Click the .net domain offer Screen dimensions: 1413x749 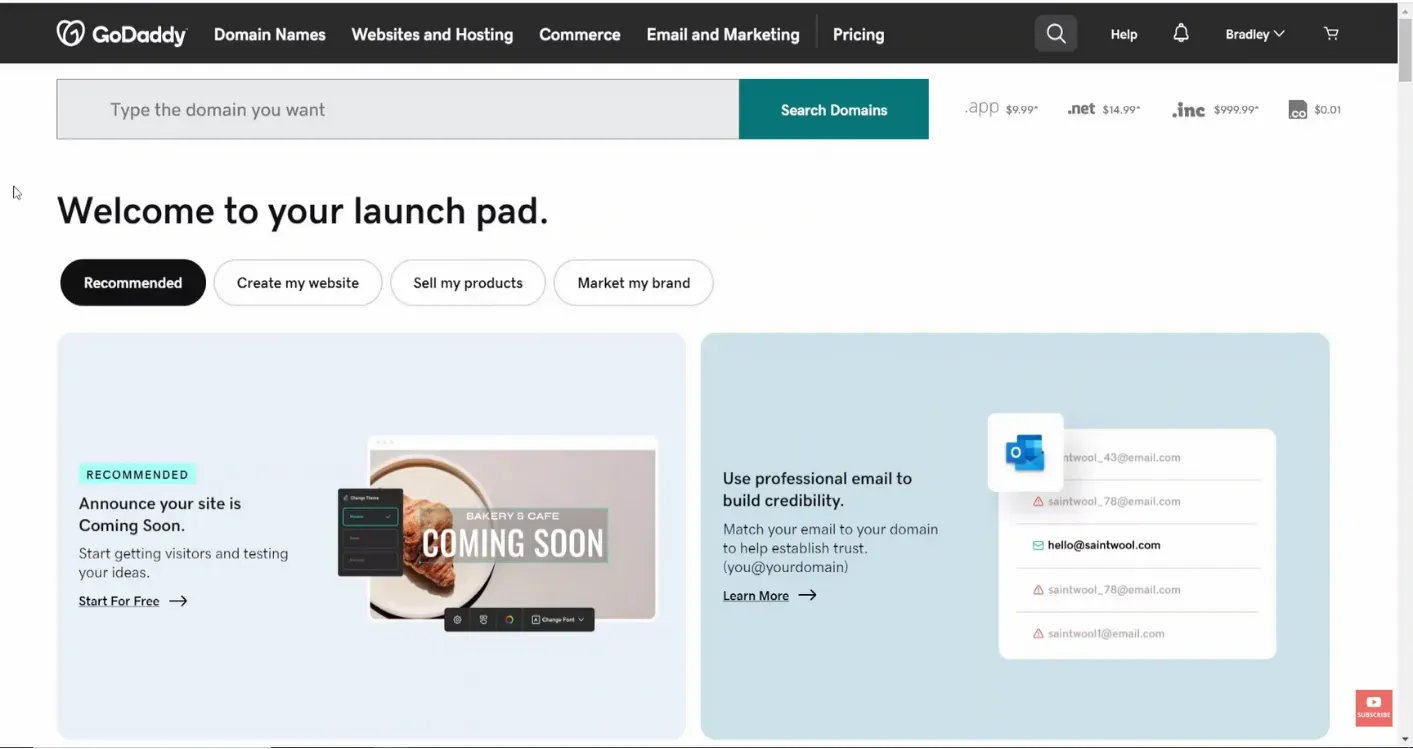[1103, 109]
